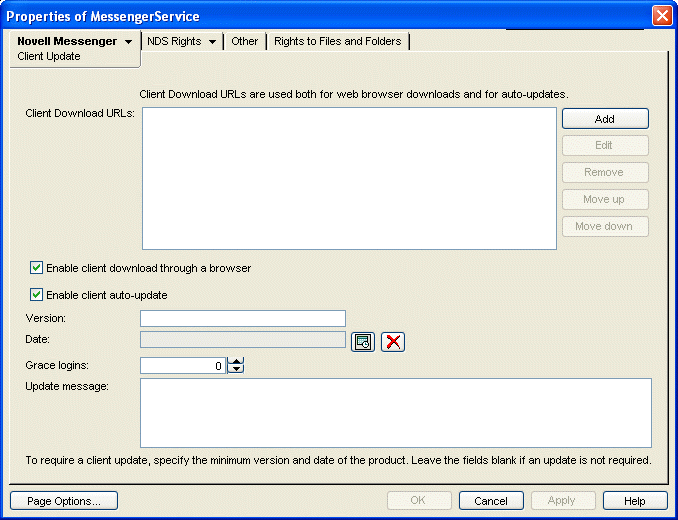Click the Move up button
The height and width of the screenshot is (520, 678).
tap(605, 199)
